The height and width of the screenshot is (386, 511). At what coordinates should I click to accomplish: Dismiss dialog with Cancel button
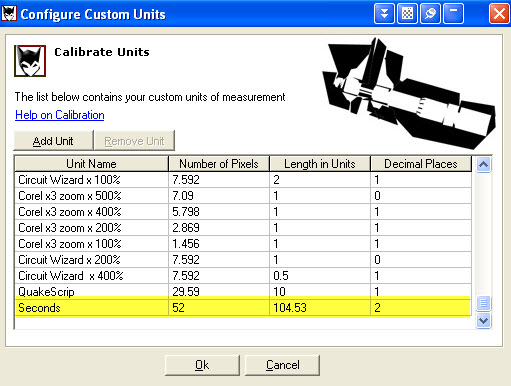pos(283,365)
